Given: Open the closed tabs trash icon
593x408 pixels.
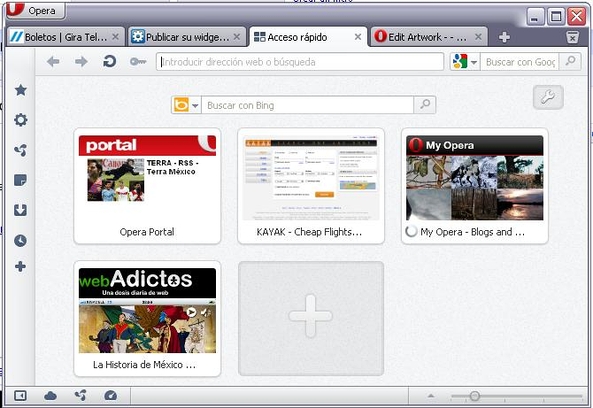Looking at the screenshot, I should coord(572,37).
